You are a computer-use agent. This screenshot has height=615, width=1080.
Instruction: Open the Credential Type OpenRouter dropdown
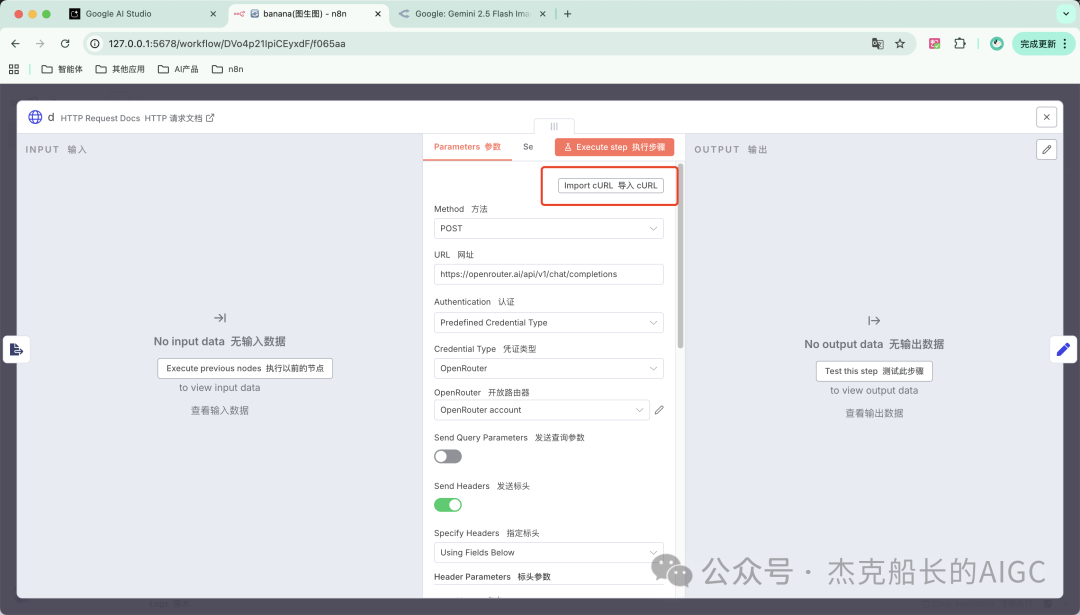point(548,368)
